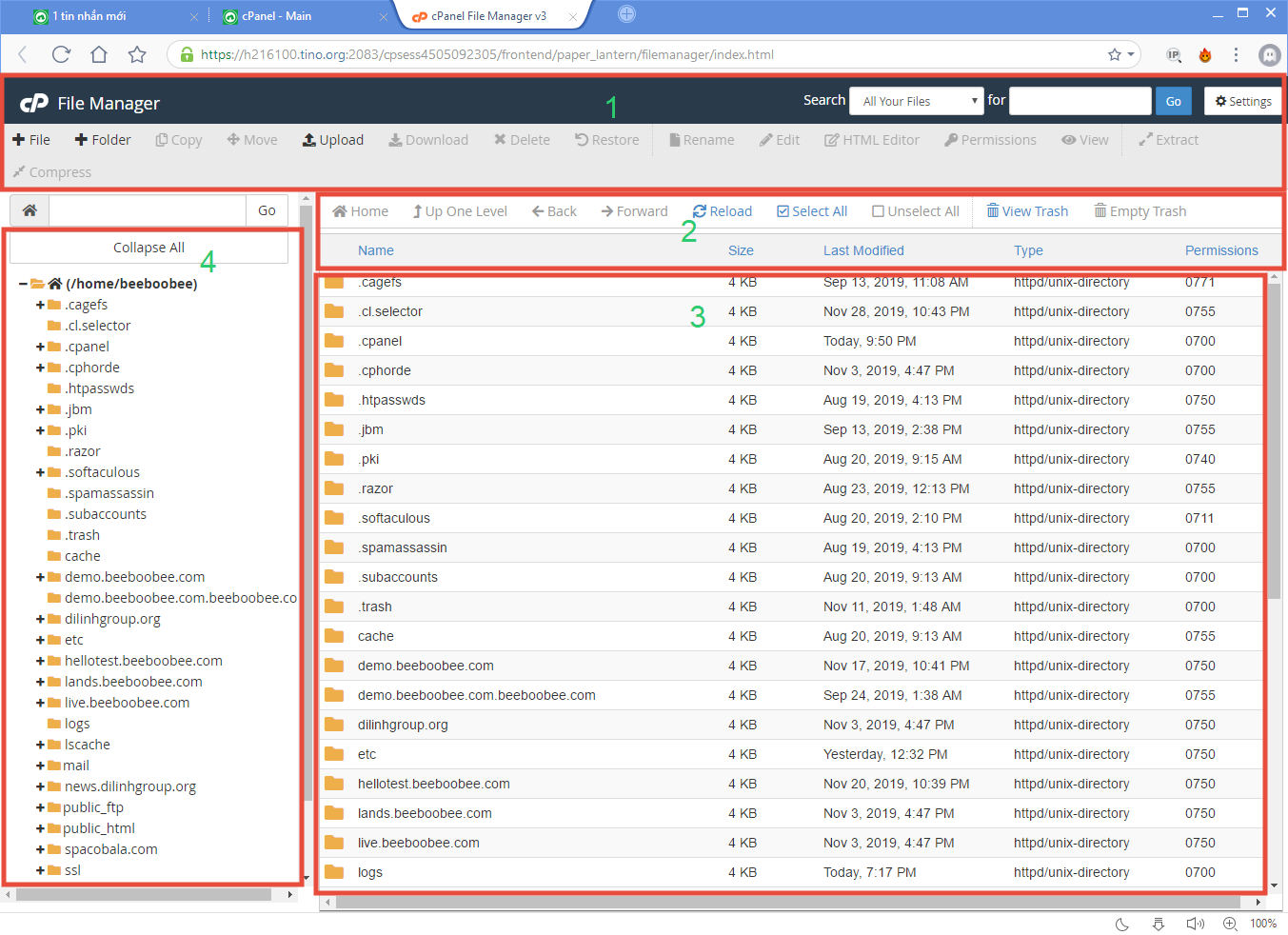1288x935 pixels.
Task: Click Up One Level
Action: 460,211
